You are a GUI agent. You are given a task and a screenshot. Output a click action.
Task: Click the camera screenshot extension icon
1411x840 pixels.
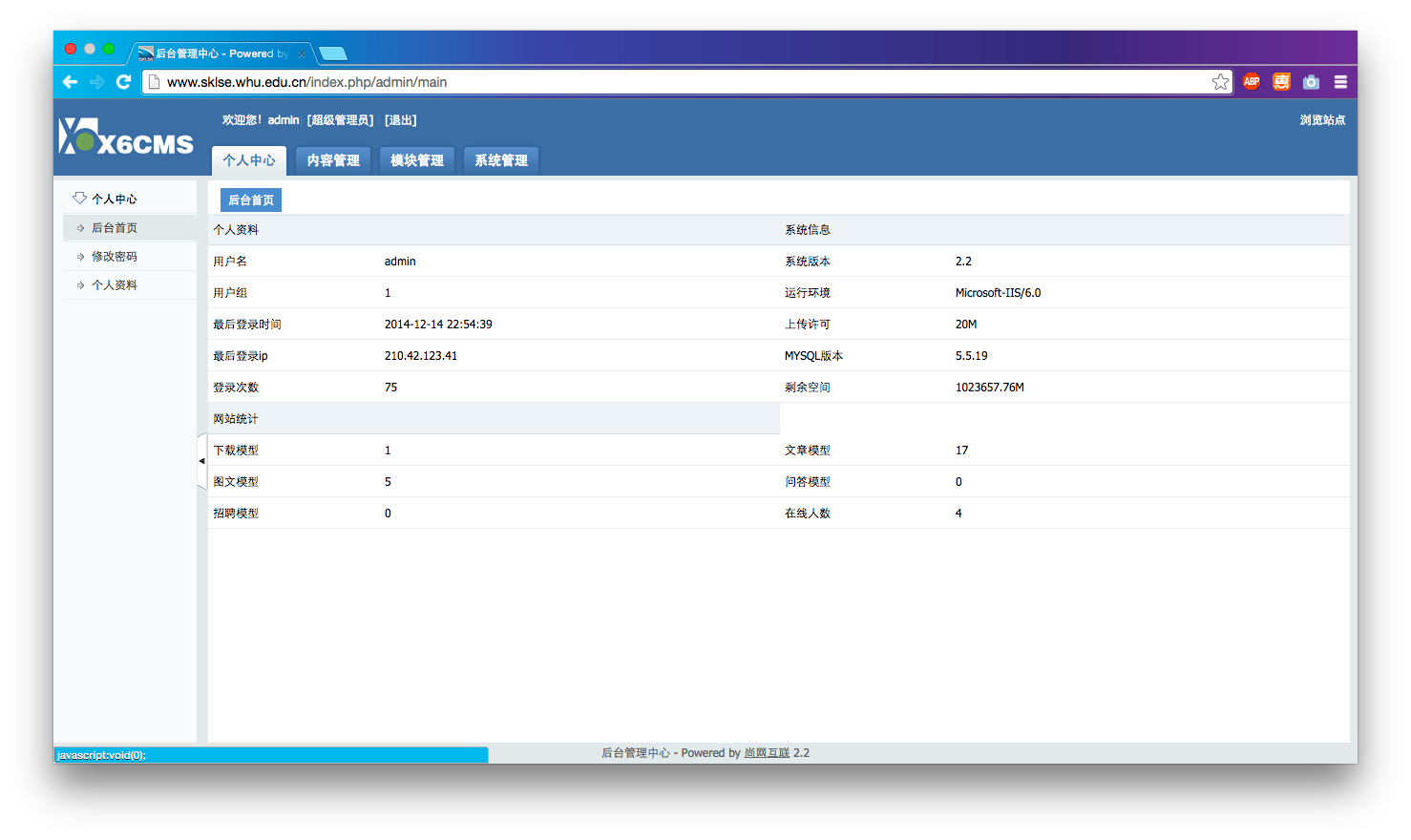(x=1311, y=82)
